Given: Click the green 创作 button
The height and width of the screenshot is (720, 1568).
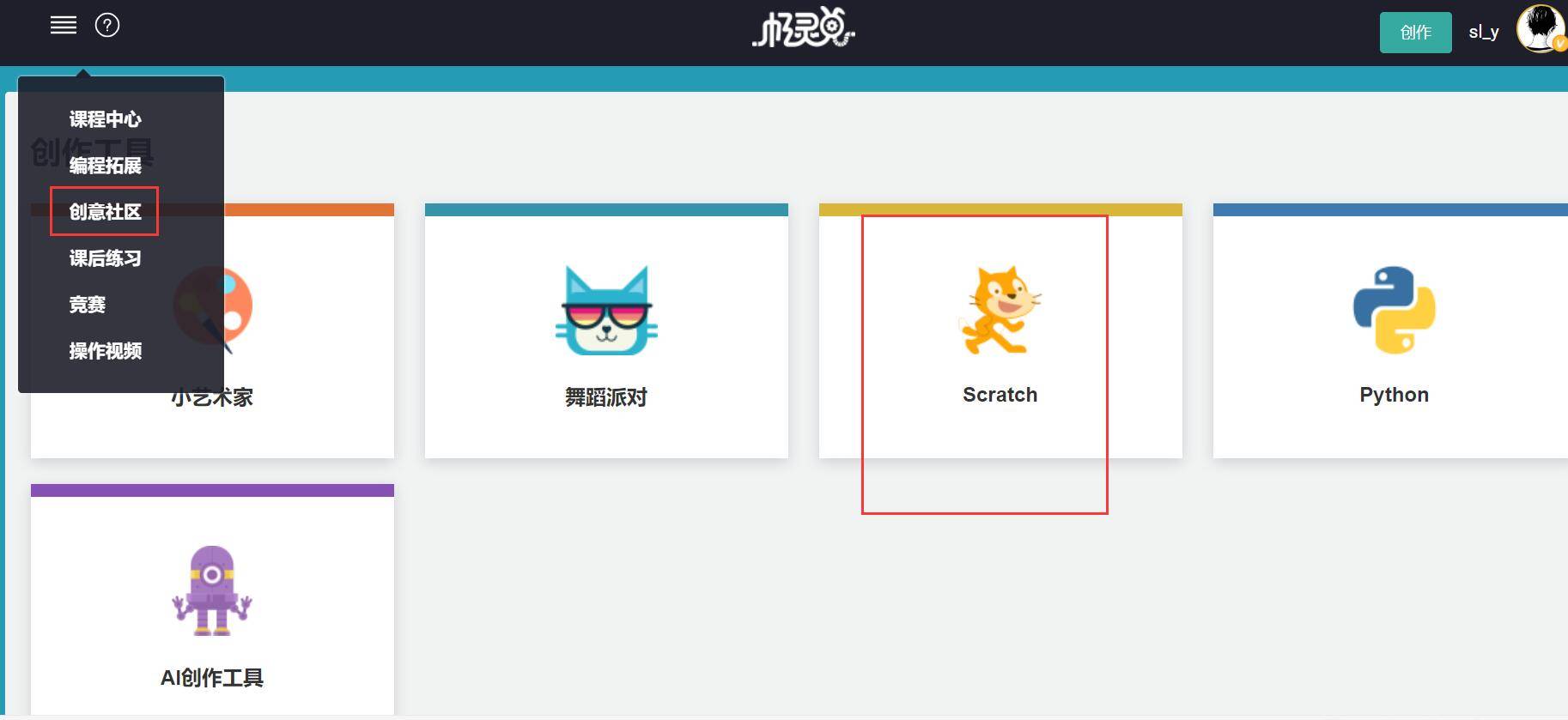Looking at the screenshot, I should (1415, 33).
